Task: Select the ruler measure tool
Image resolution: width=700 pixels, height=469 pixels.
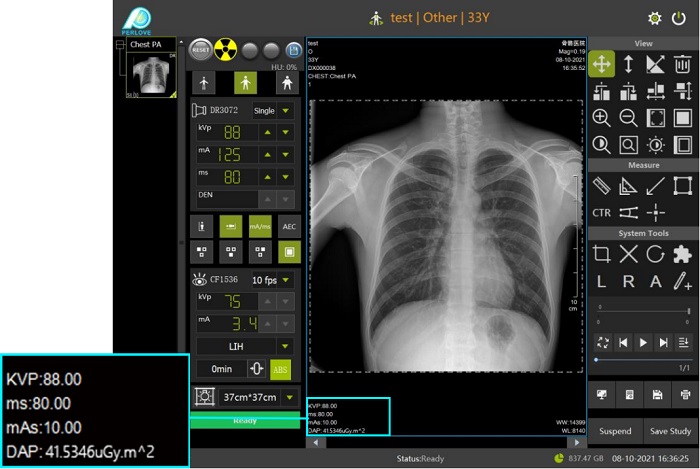Action: coord(602,185)
